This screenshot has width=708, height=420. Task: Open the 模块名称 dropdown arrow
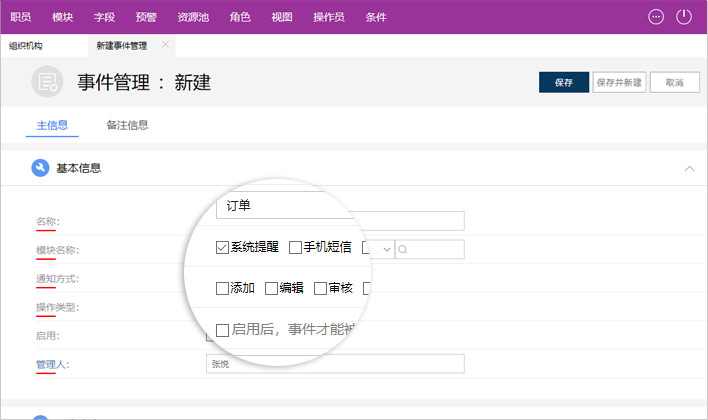(385, 249)
